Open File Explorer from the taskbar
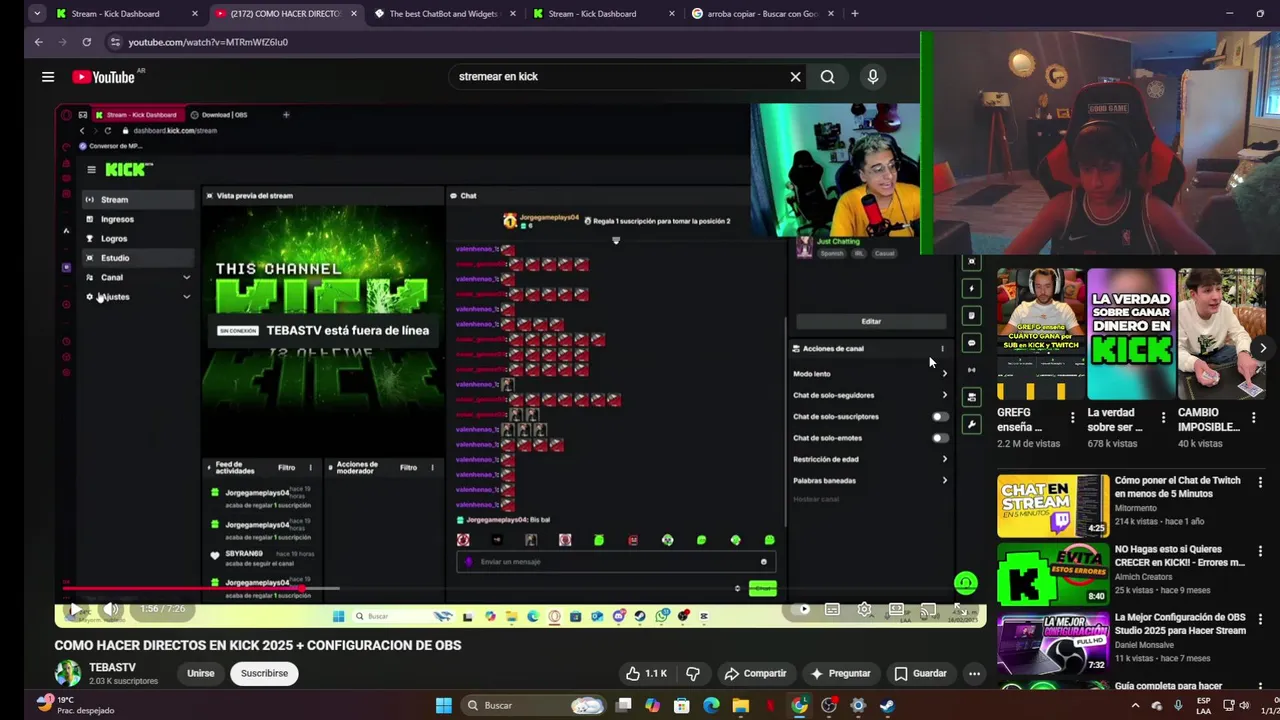 coord(741,705)
